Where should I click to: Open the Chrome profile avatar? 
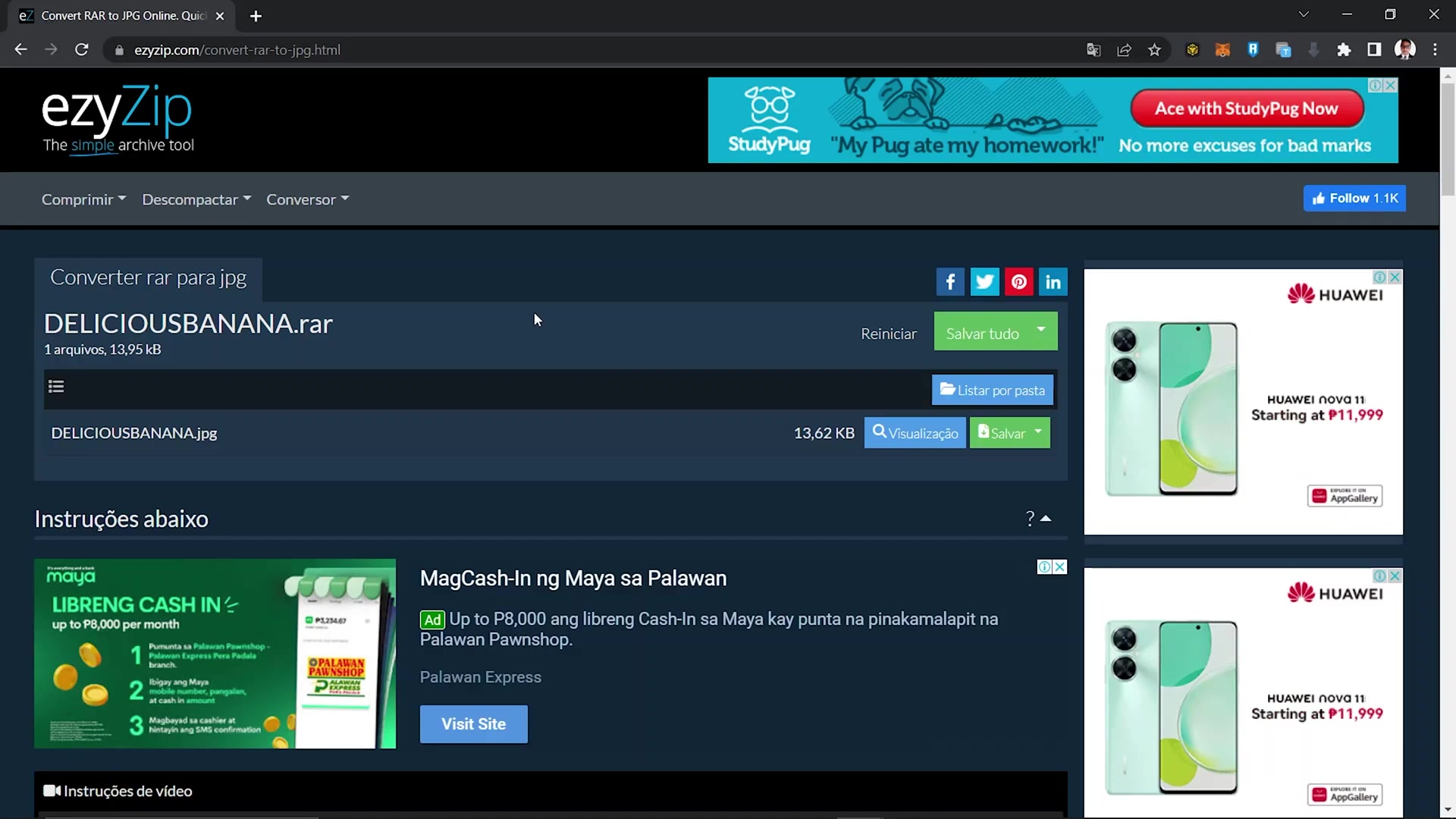click(x=1405, y=50)
